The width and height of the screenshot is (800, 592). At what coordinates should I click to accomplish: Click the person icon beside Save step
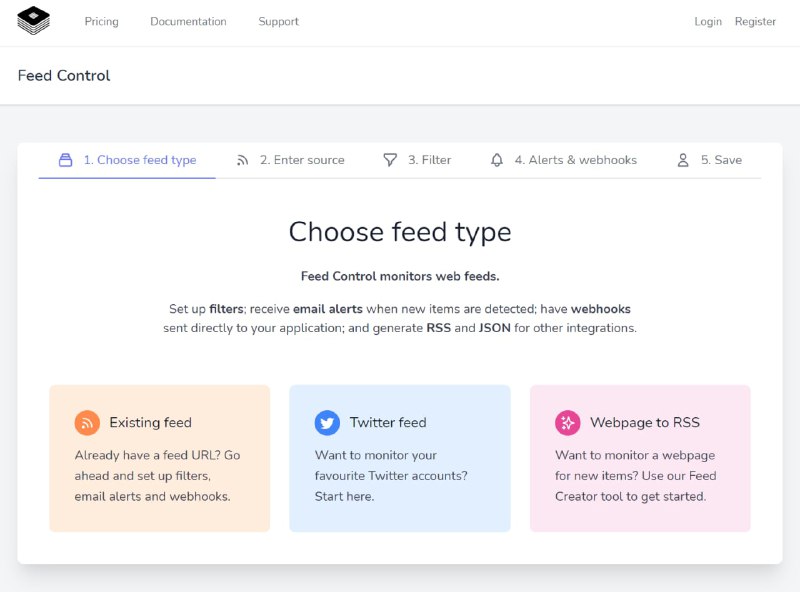click(x=683, y=159)
